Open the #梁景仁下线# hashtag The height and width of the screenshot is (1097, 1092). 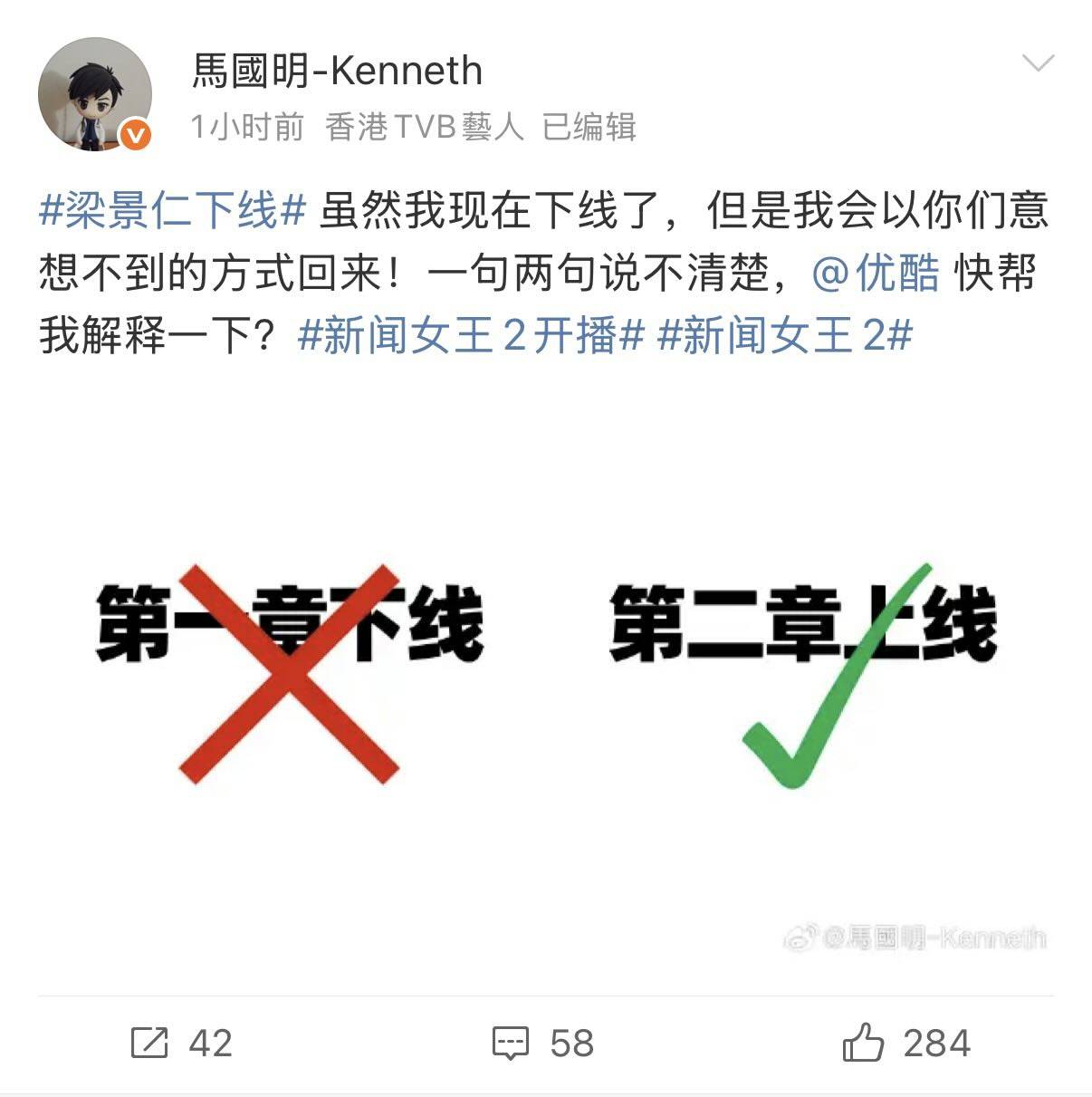(173, 210)
